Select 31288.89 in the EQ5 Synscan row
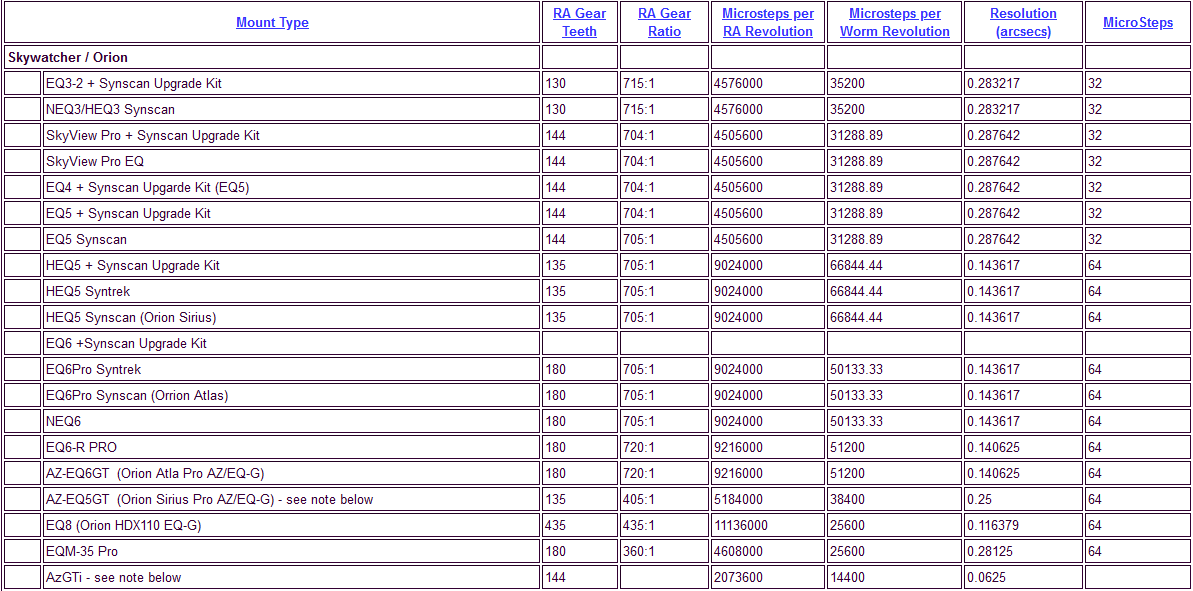 click(857, 240)
